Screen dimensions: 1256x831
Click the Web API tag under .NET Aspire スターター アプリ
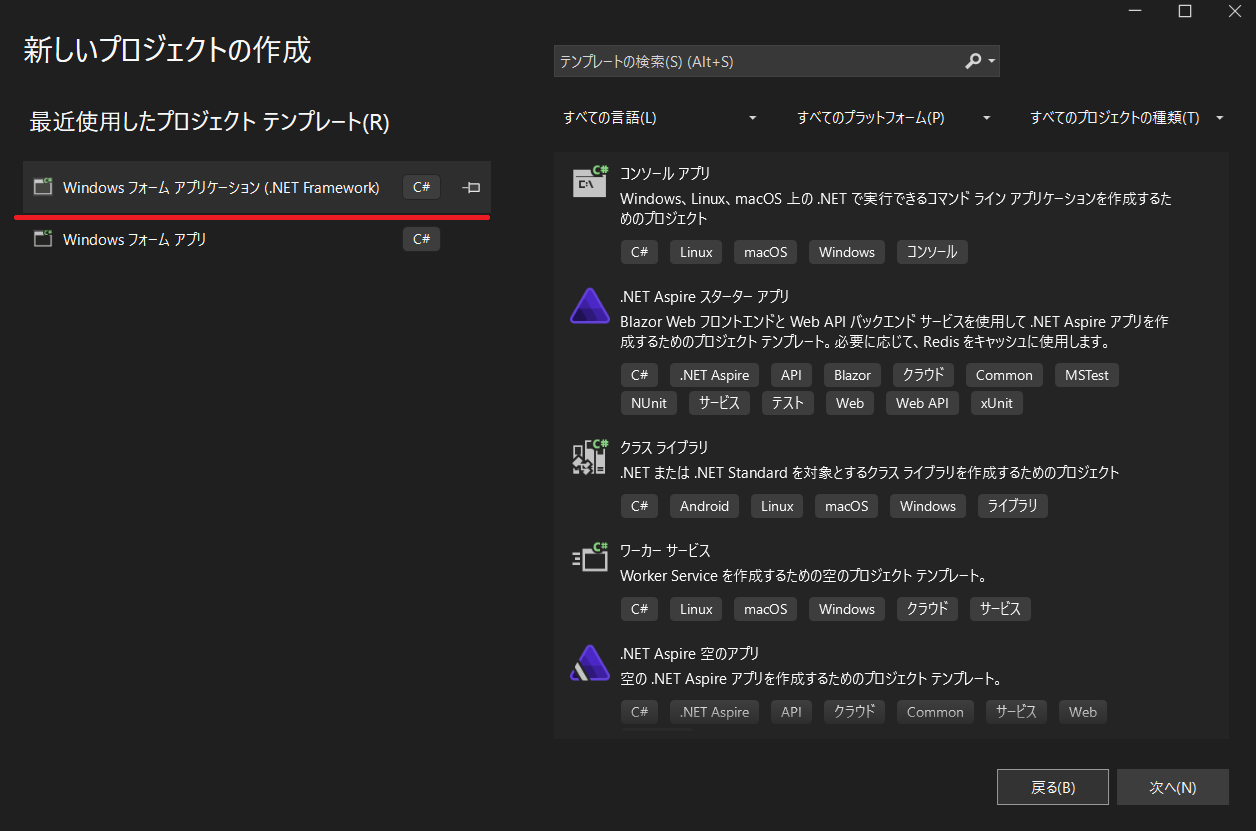[921, 403]
